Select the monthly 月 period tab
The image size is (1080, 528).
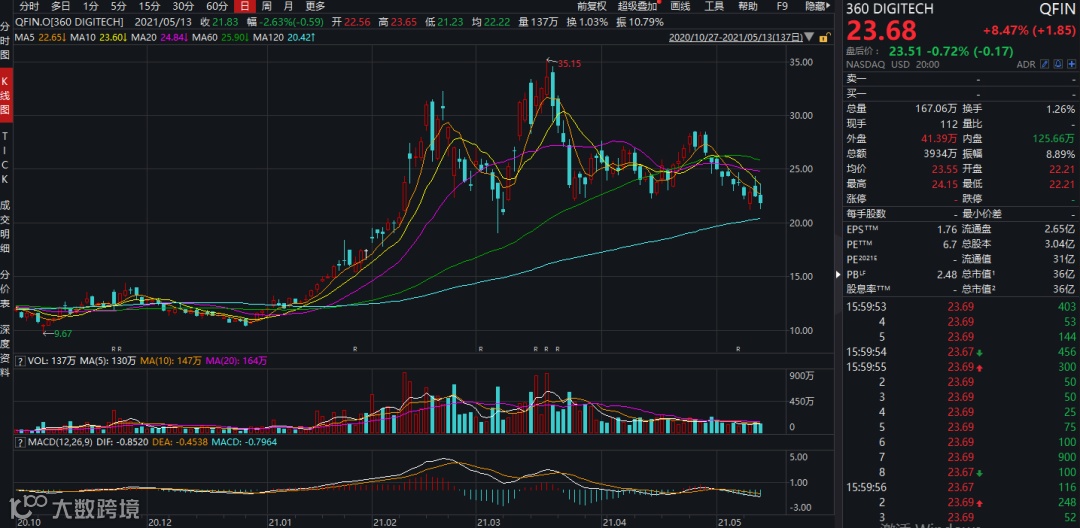click(x=287, y=7)
